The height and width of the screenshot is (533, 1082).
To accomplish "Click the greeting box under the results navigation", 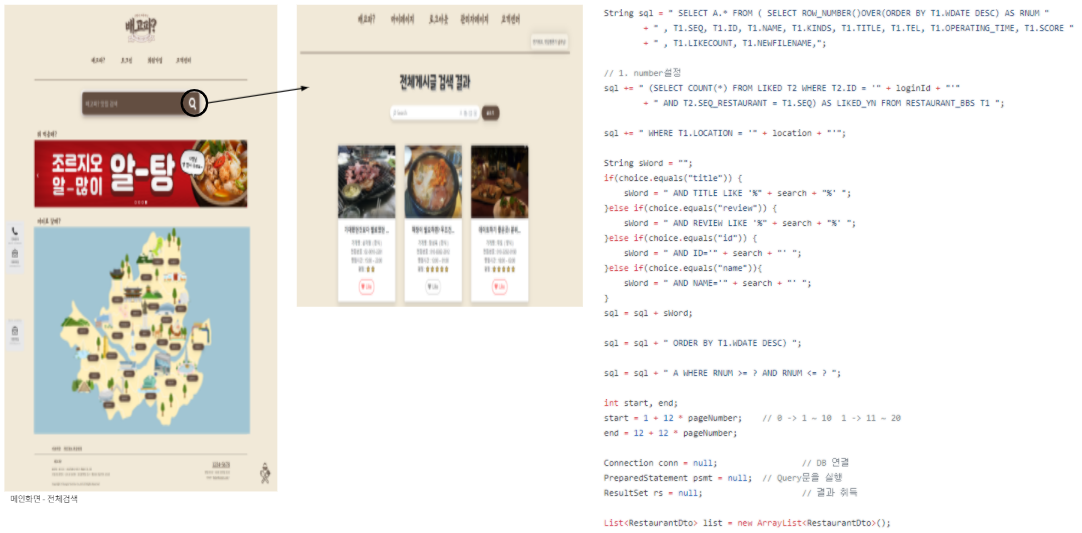I will click(549, 41).
